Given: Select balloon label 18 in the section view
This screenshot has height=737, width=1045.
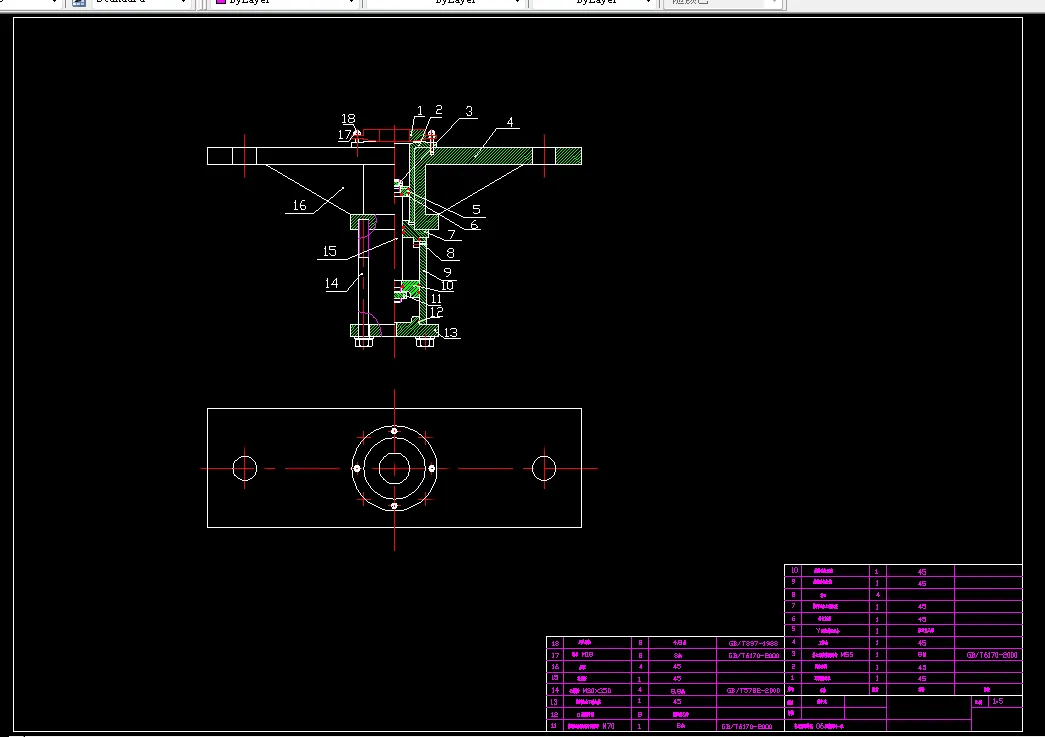Looking at the screenshot, I should click(348, 119).
